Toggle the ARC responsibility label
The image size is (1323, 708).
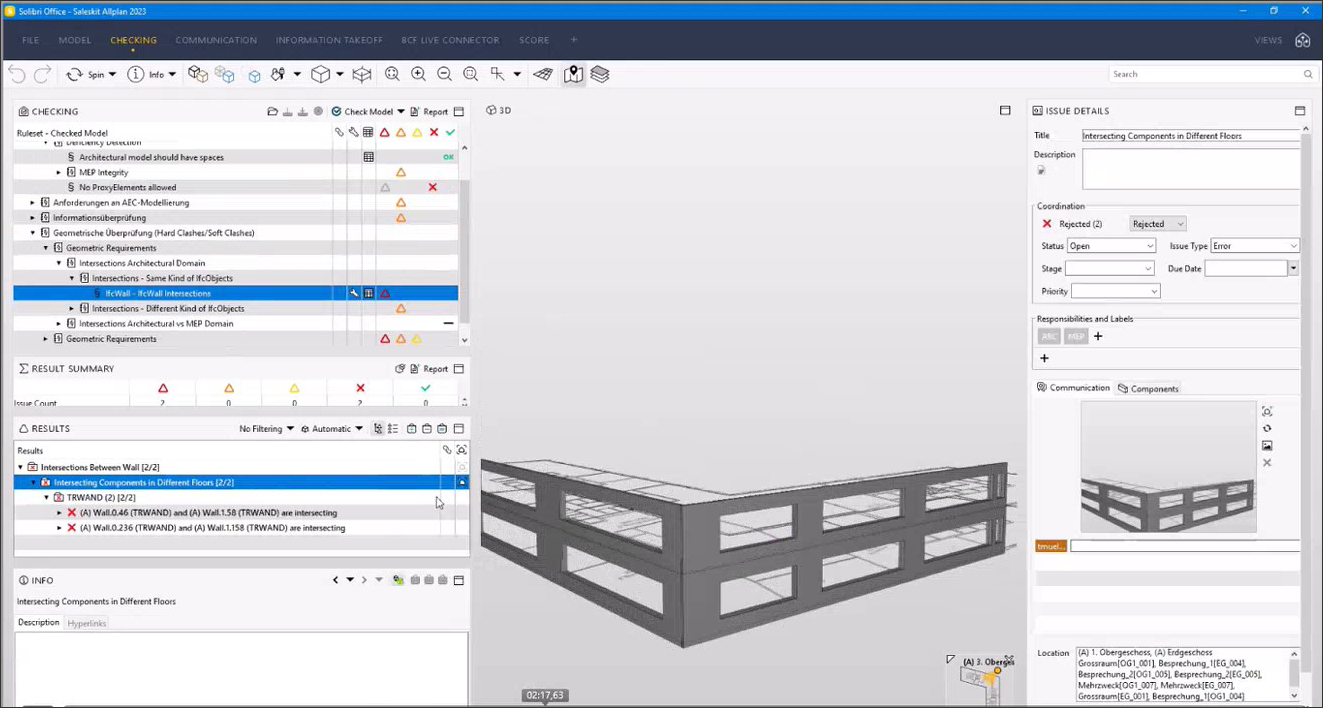pyautogui.click(x=1049, y=336)
